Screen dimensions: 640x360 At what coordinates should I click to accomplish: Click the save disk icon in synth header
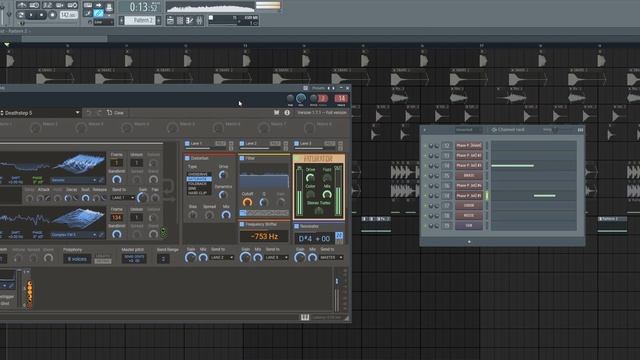pos(276,113)
